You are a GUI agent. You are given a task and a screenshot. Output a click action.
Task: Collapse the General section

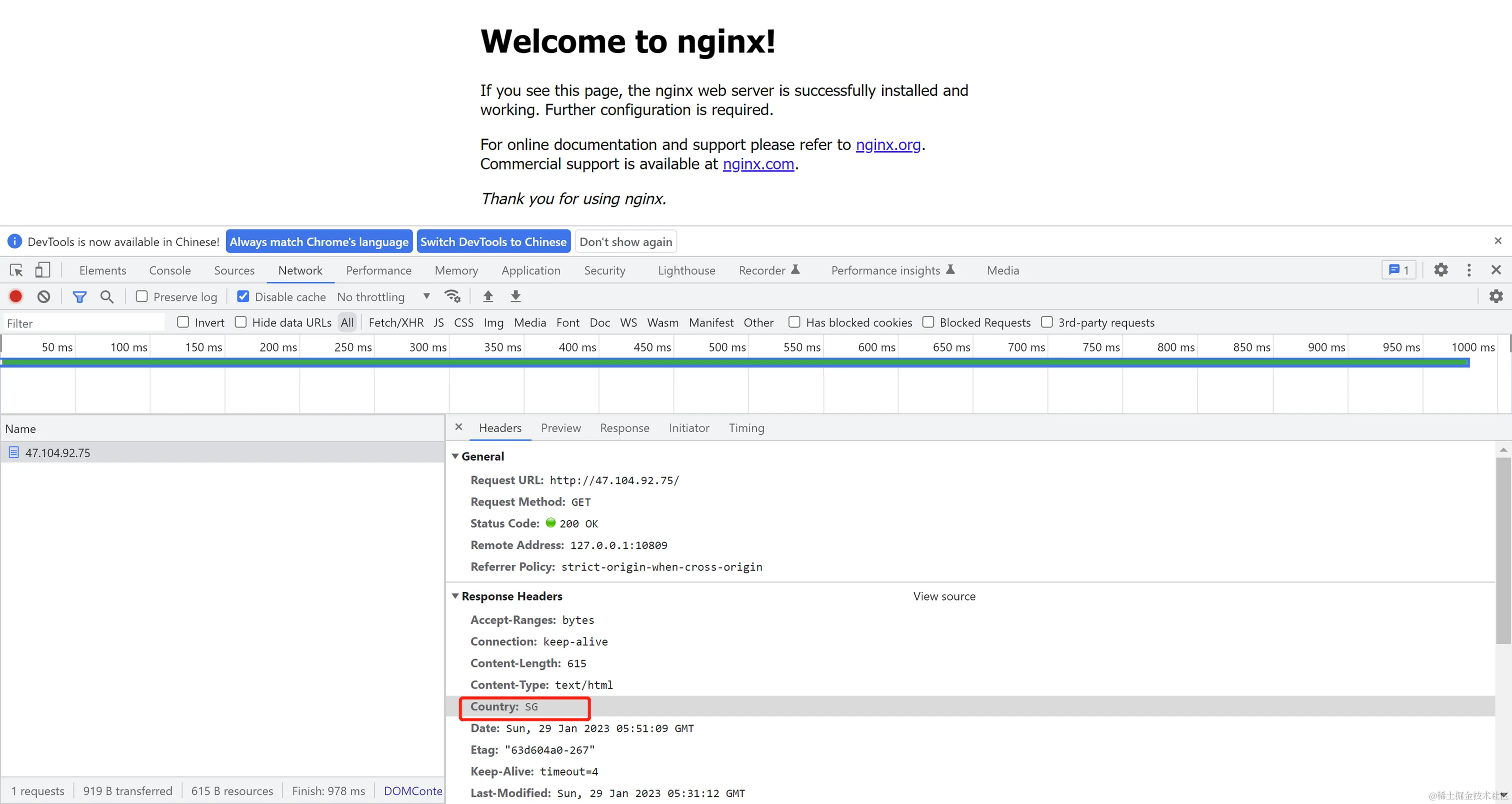pyautogui.click(x=456, y=456)
